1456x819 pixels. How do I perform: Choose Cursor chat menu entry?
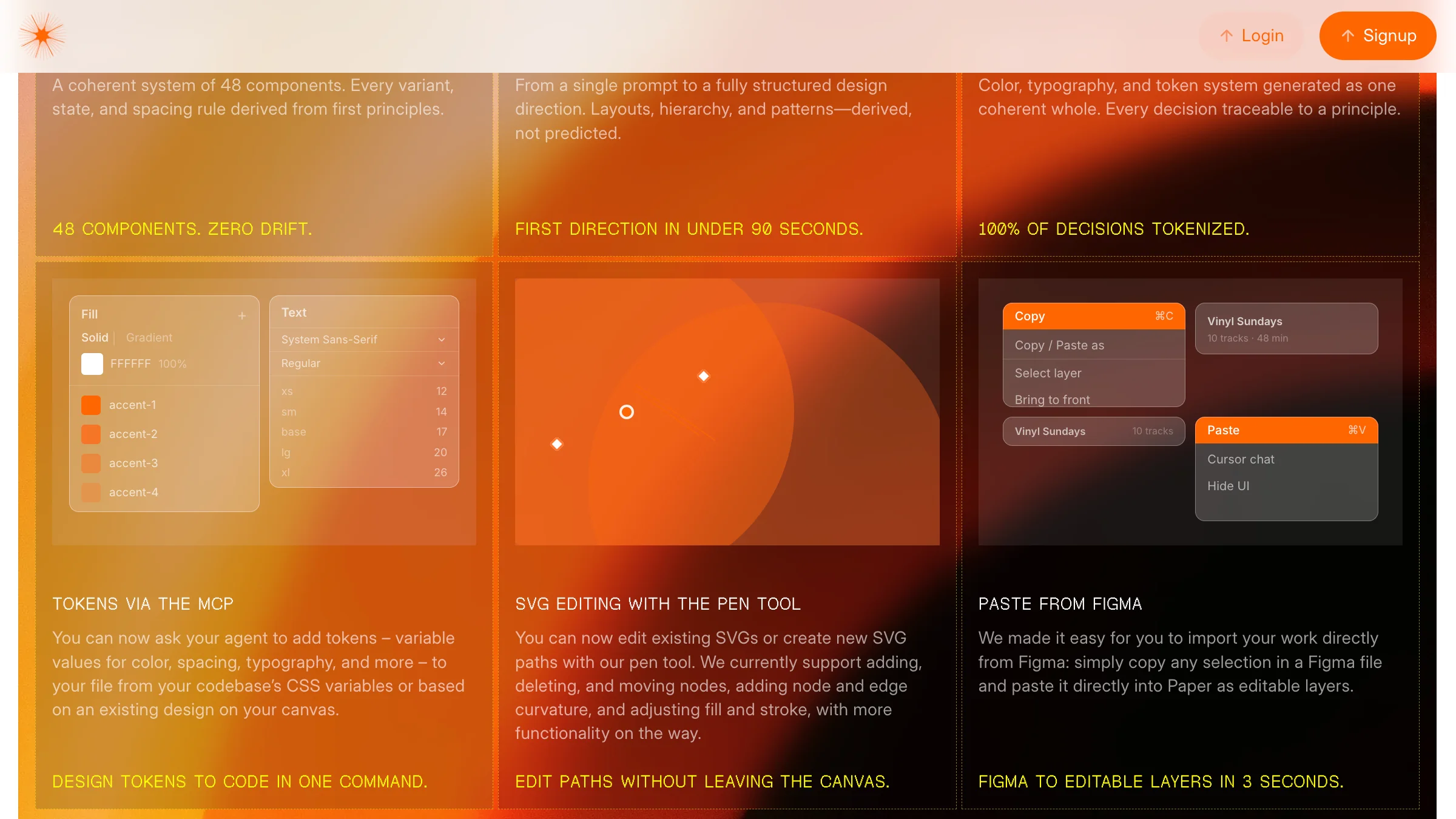(1286, 459)
